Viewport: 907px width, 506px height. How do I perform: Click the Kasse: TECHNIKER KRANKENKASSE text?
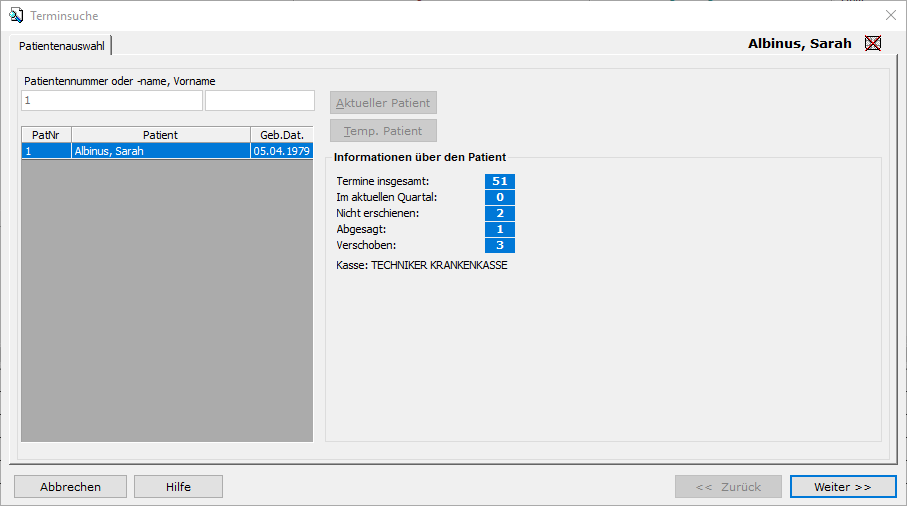coord(422,265)
